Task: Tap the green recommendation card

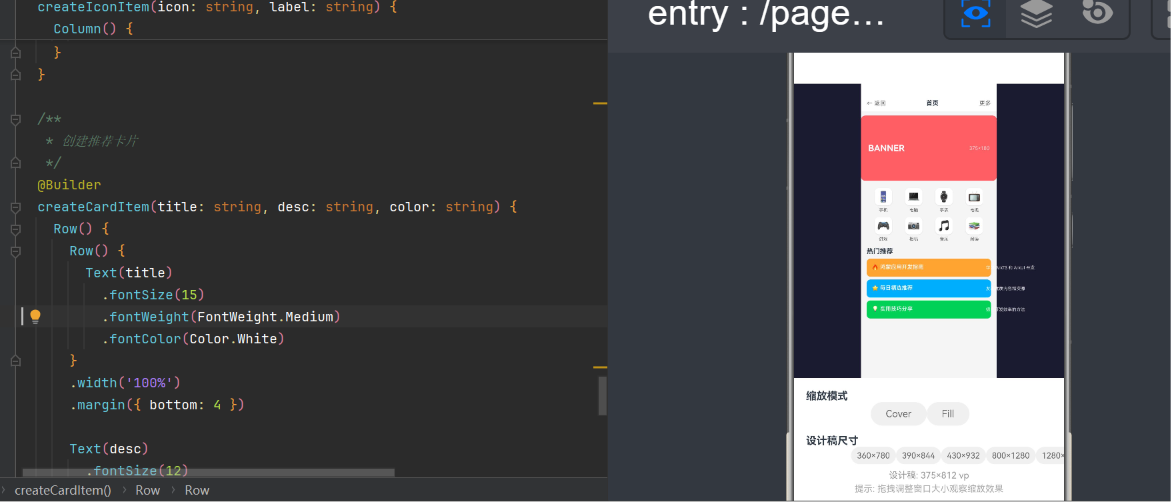Action: (929, 309)
